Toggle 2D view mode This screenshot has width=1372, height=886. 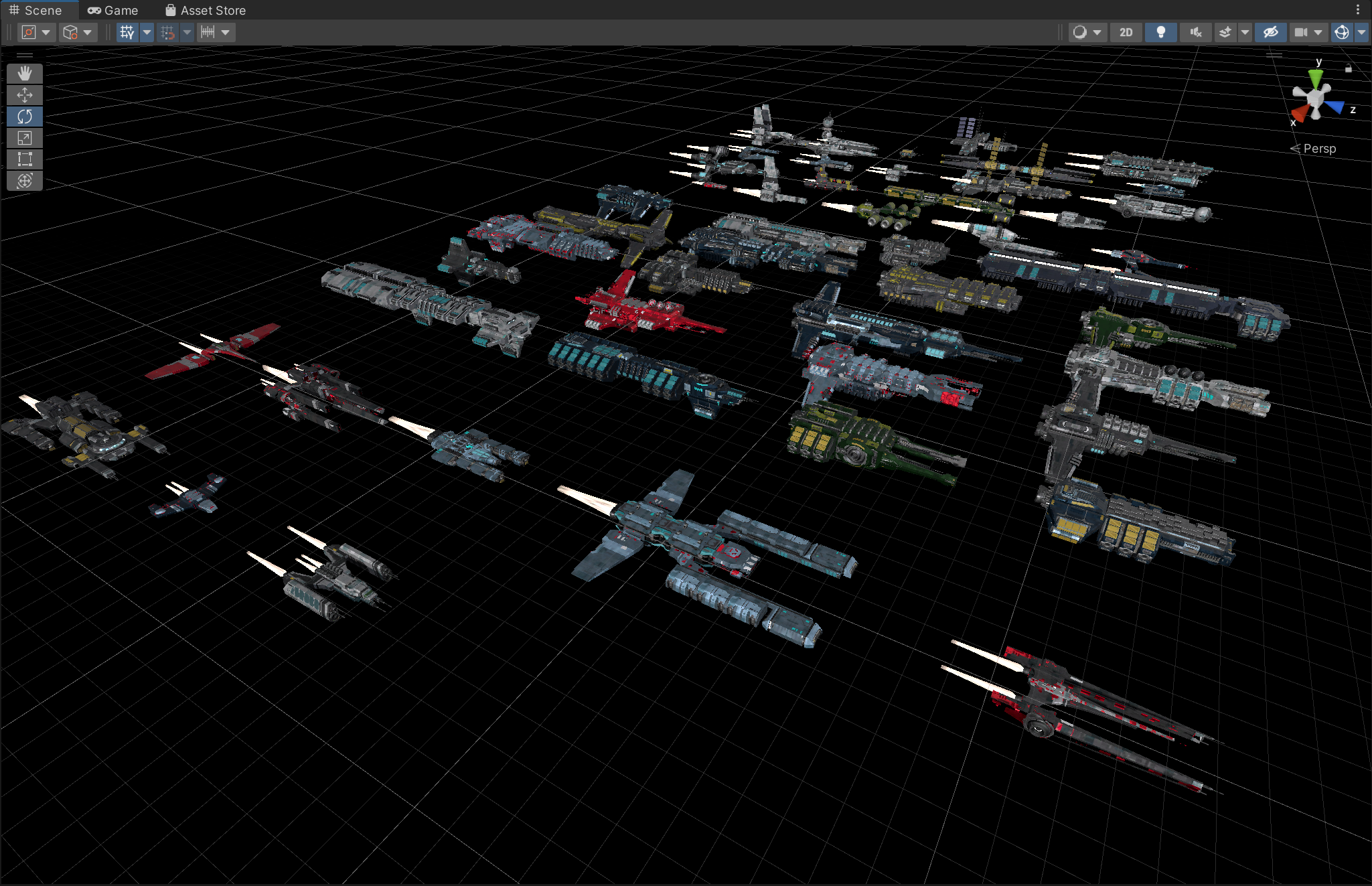[1126, 32]
